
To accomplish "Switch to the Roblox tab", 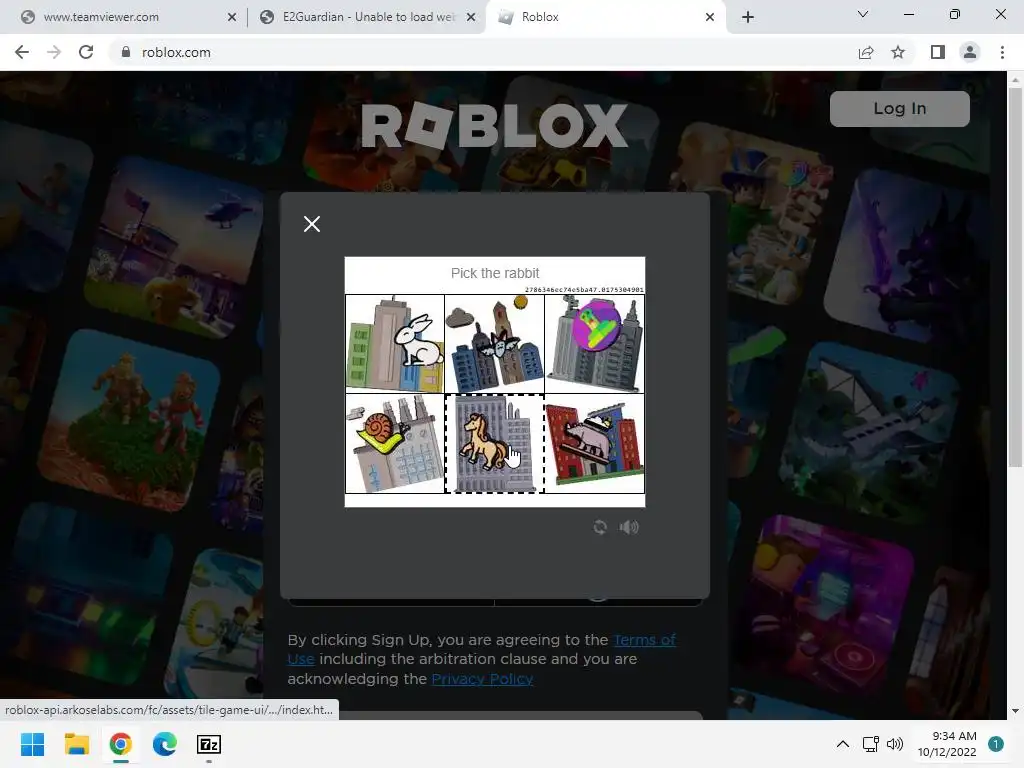I will click(604, 17).
